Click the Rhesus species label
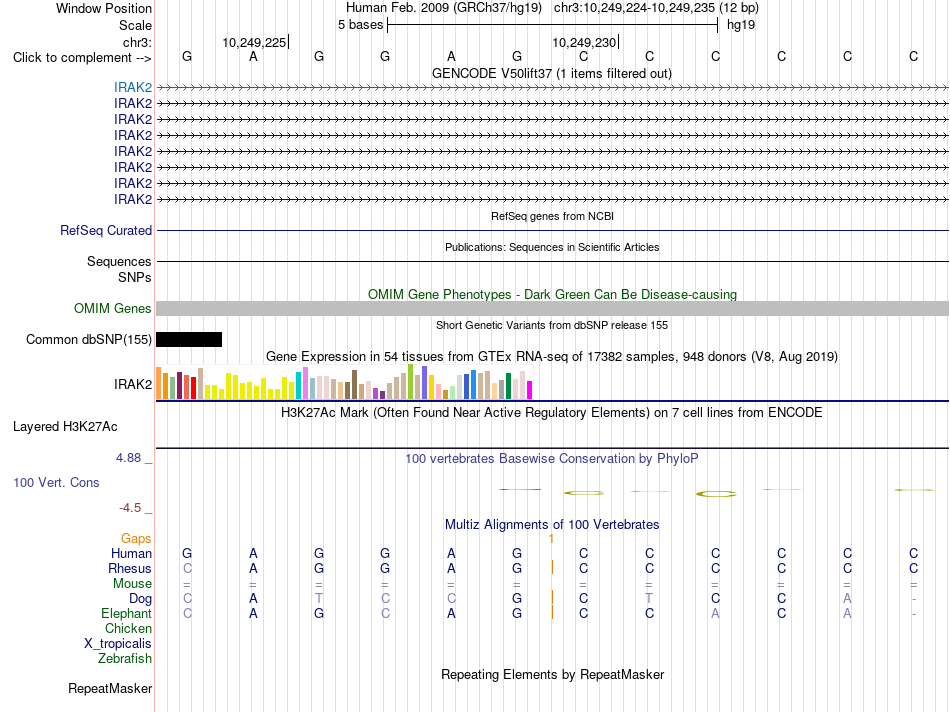The height and width of the screenshot is (712, 950). (130, 568)
